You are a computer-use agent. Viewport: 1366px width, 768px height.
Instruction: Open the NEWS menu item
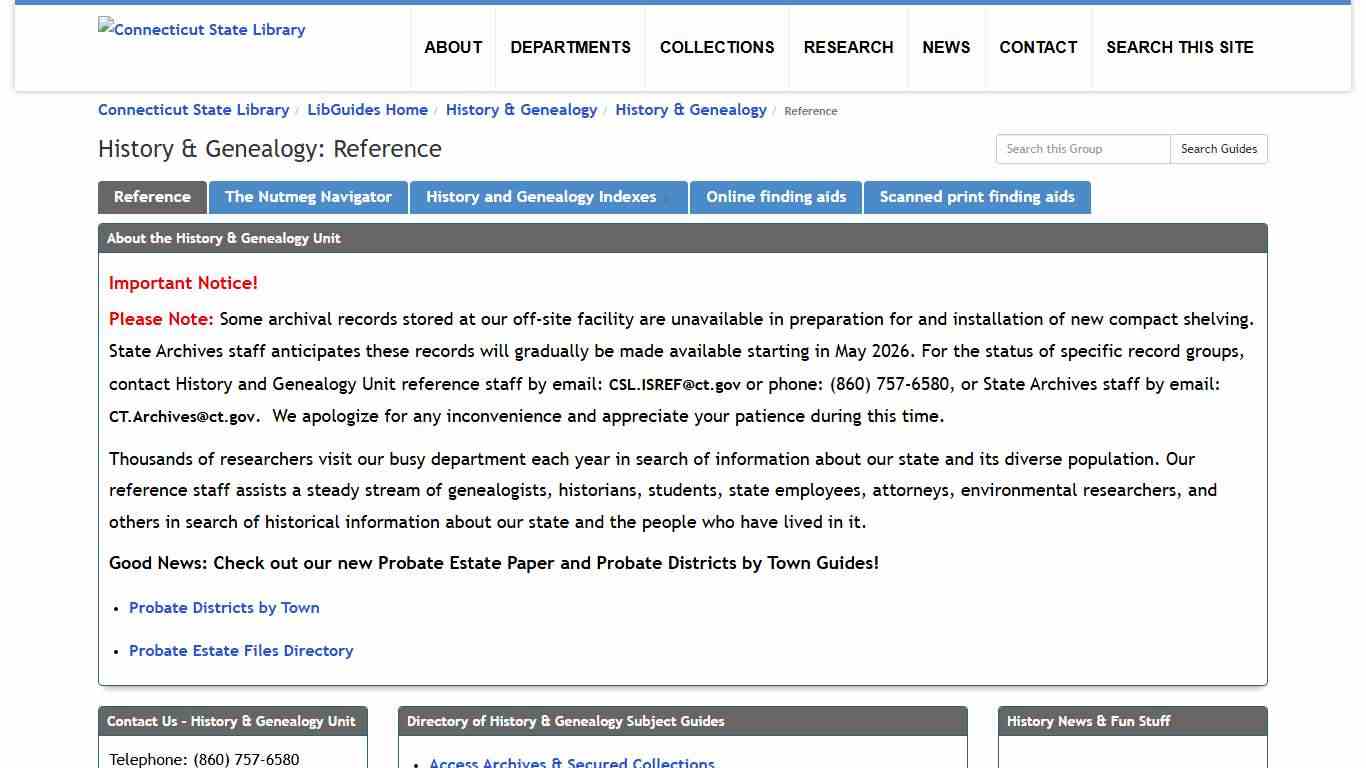tap(946, 47)
